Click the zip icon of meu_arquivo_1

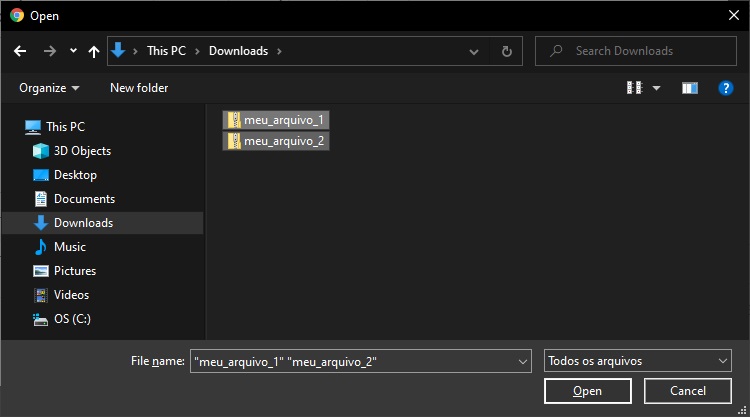(x=234, y=120)
